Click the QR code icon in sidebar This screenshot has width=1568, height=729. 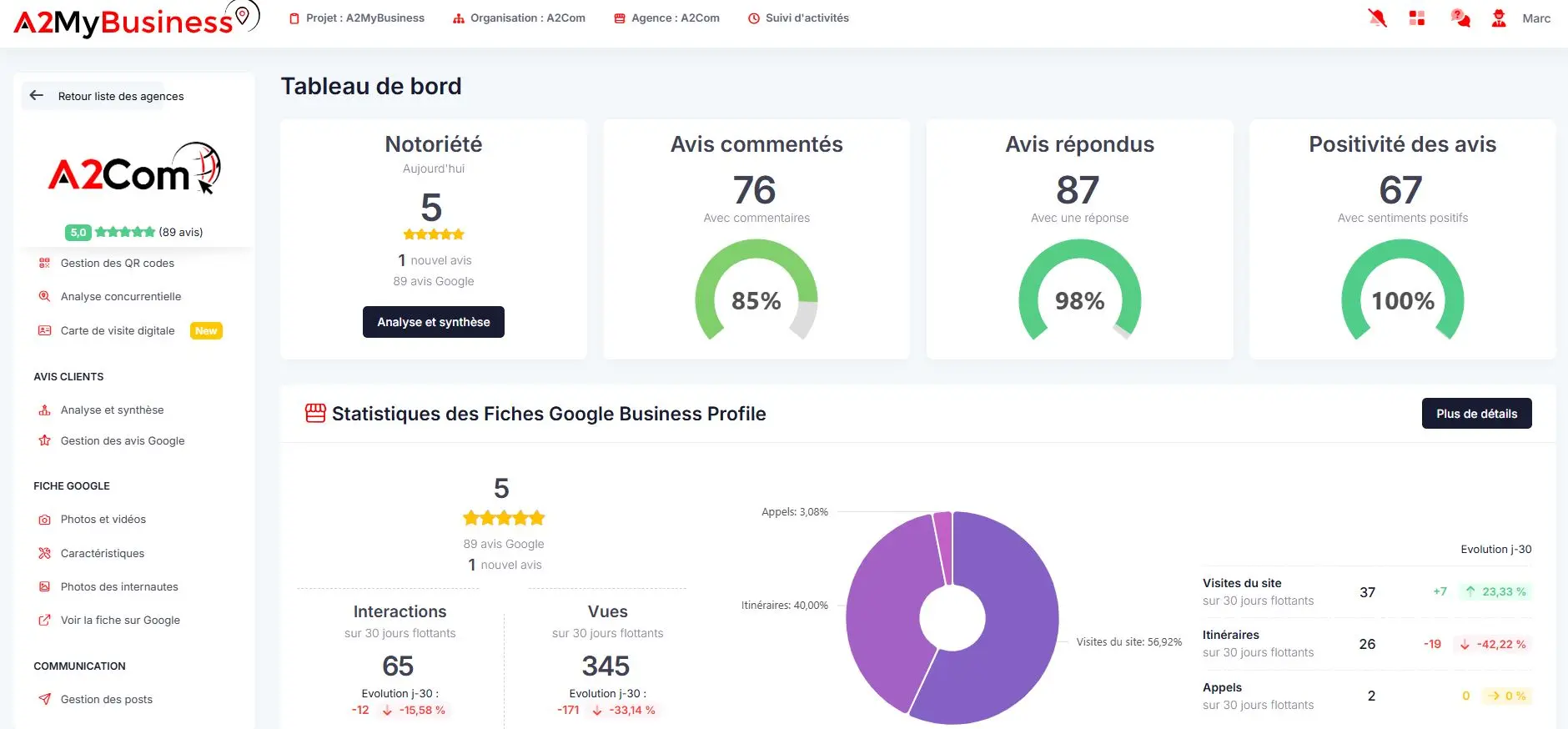click(45, 263)
